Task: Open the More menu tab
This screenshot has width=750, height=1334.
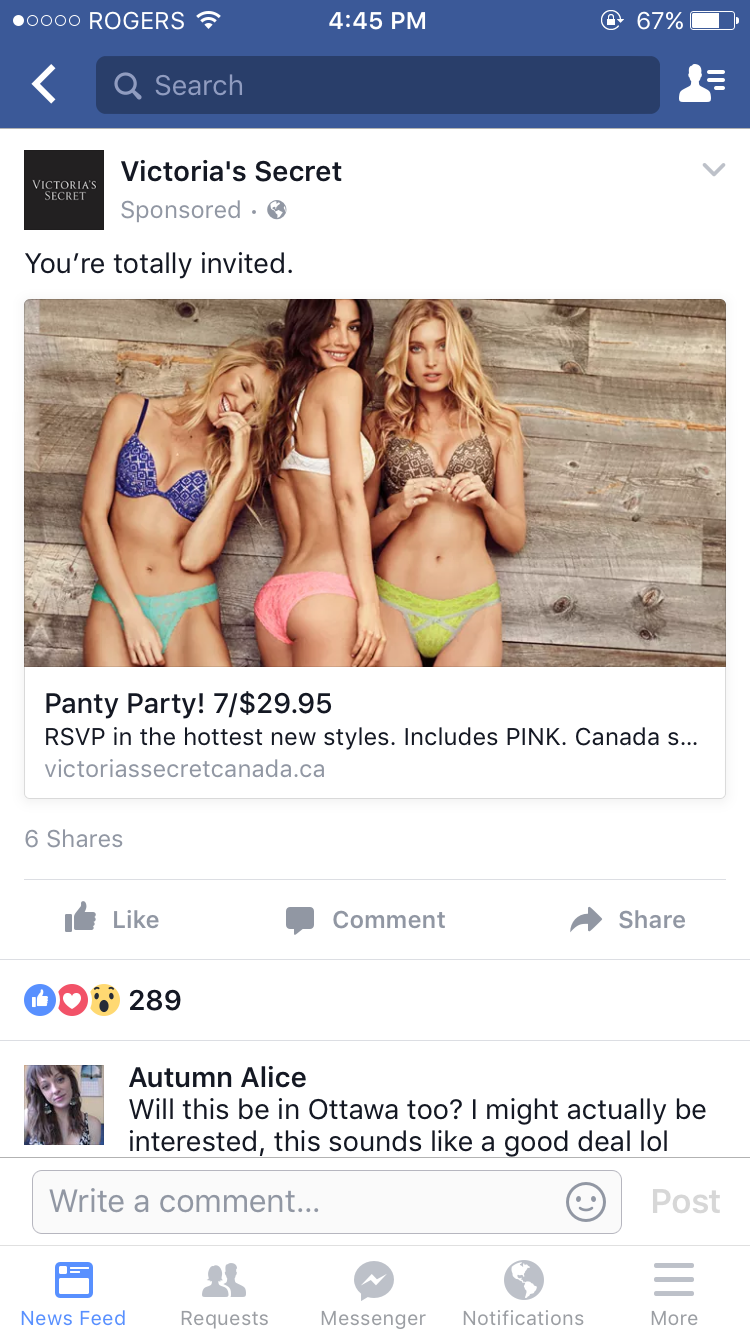Action: 674,1294
